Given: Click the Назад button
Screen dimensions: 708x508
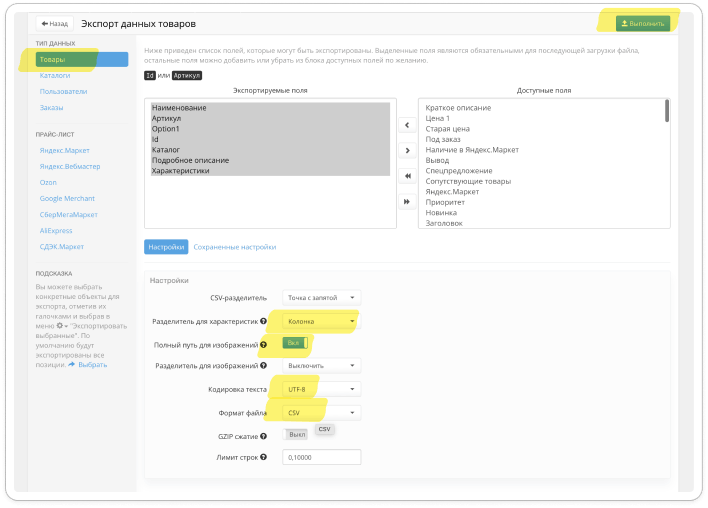Looking at the screenshot, I should pos(55,23).
